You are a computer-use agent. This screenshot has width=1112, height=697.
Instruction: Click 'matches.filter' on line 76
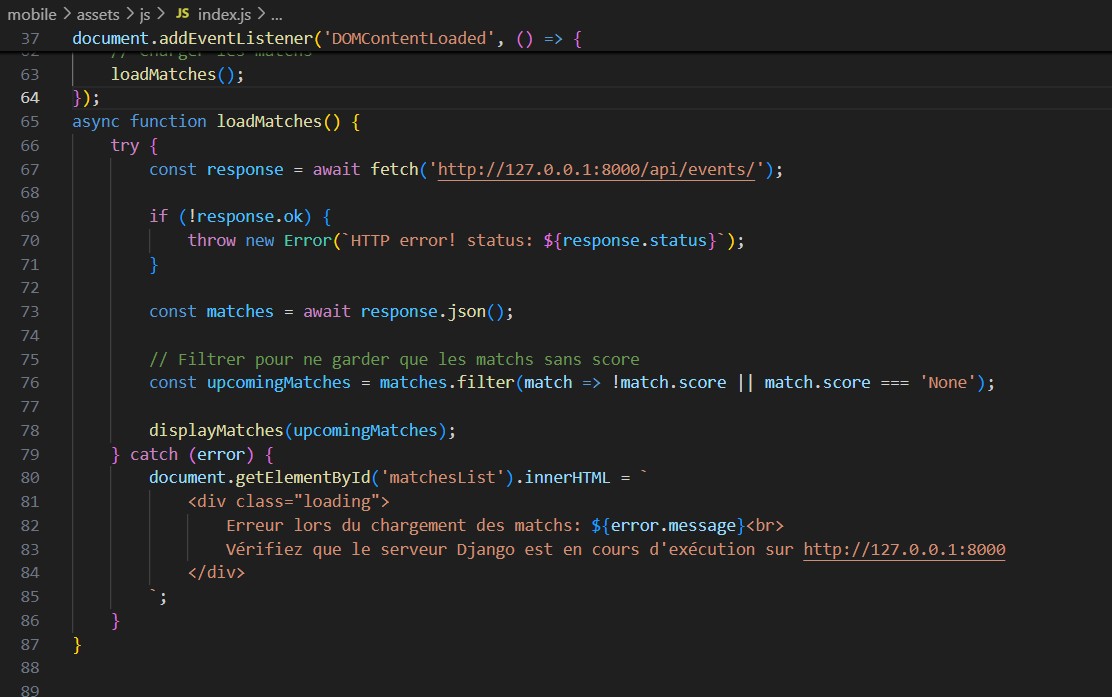(447, 383)
